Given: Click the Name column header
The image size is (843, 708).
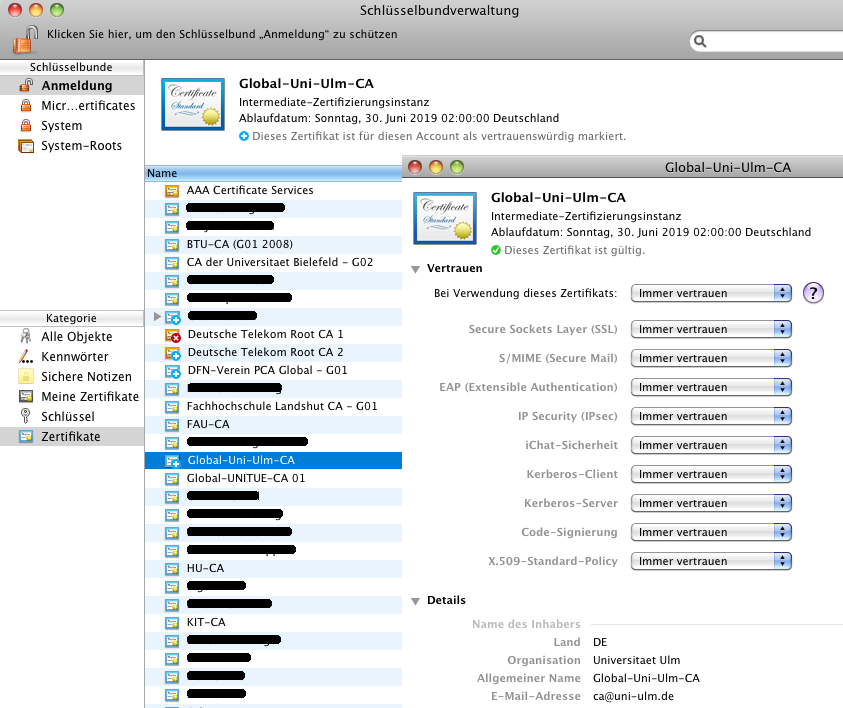Looking at the screenshot, I should (x=273, y=173).
